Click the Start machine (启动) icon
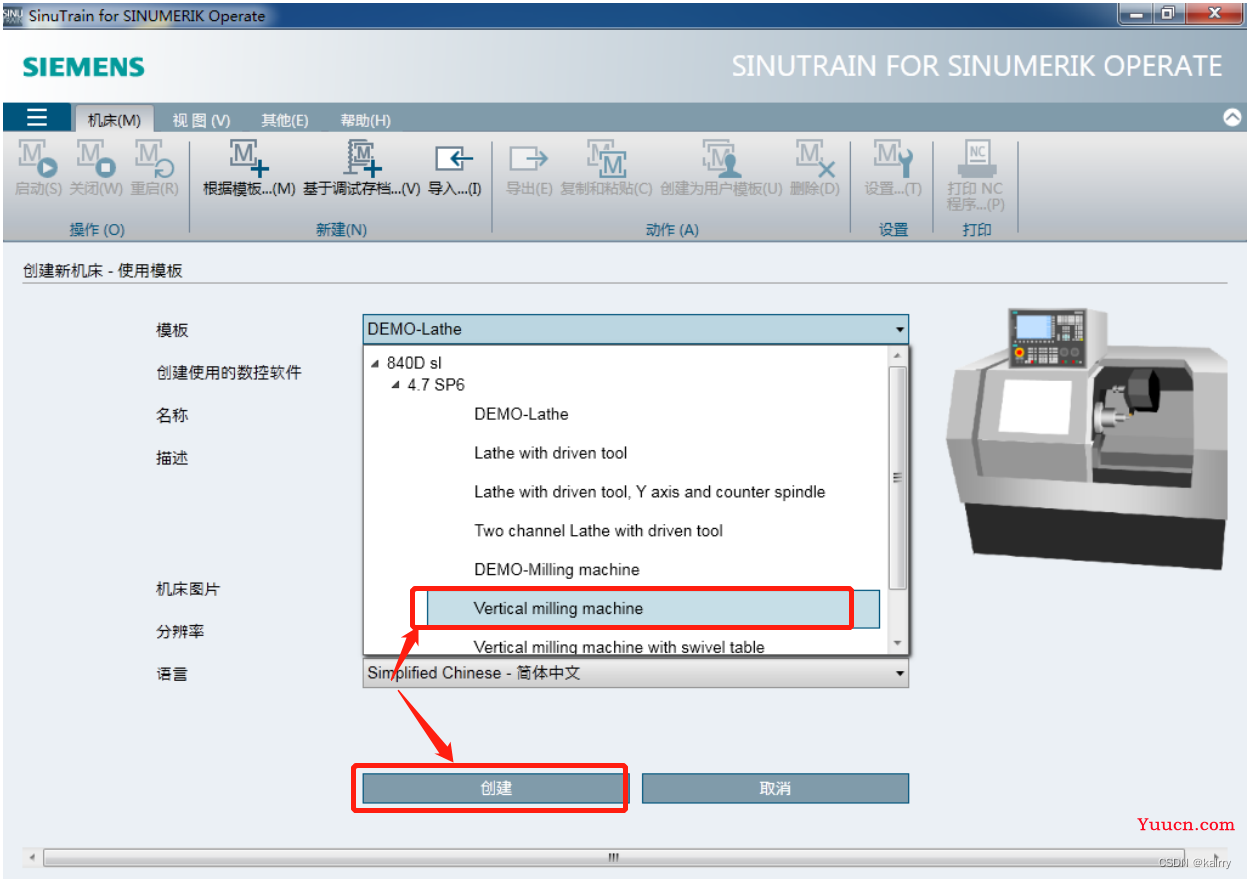 [x=38, y=158]
